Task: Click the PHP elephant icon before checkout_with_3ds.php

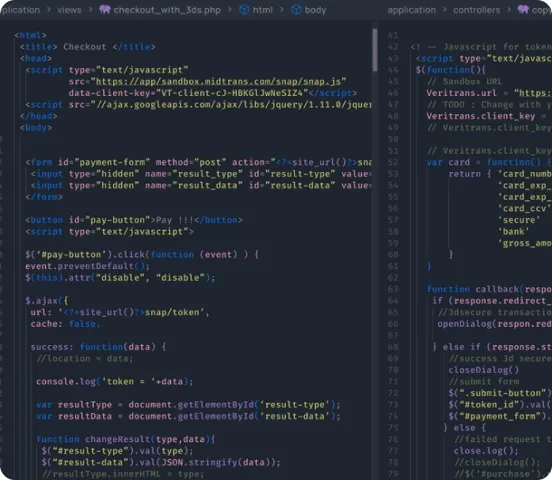Action: (105, 10)
